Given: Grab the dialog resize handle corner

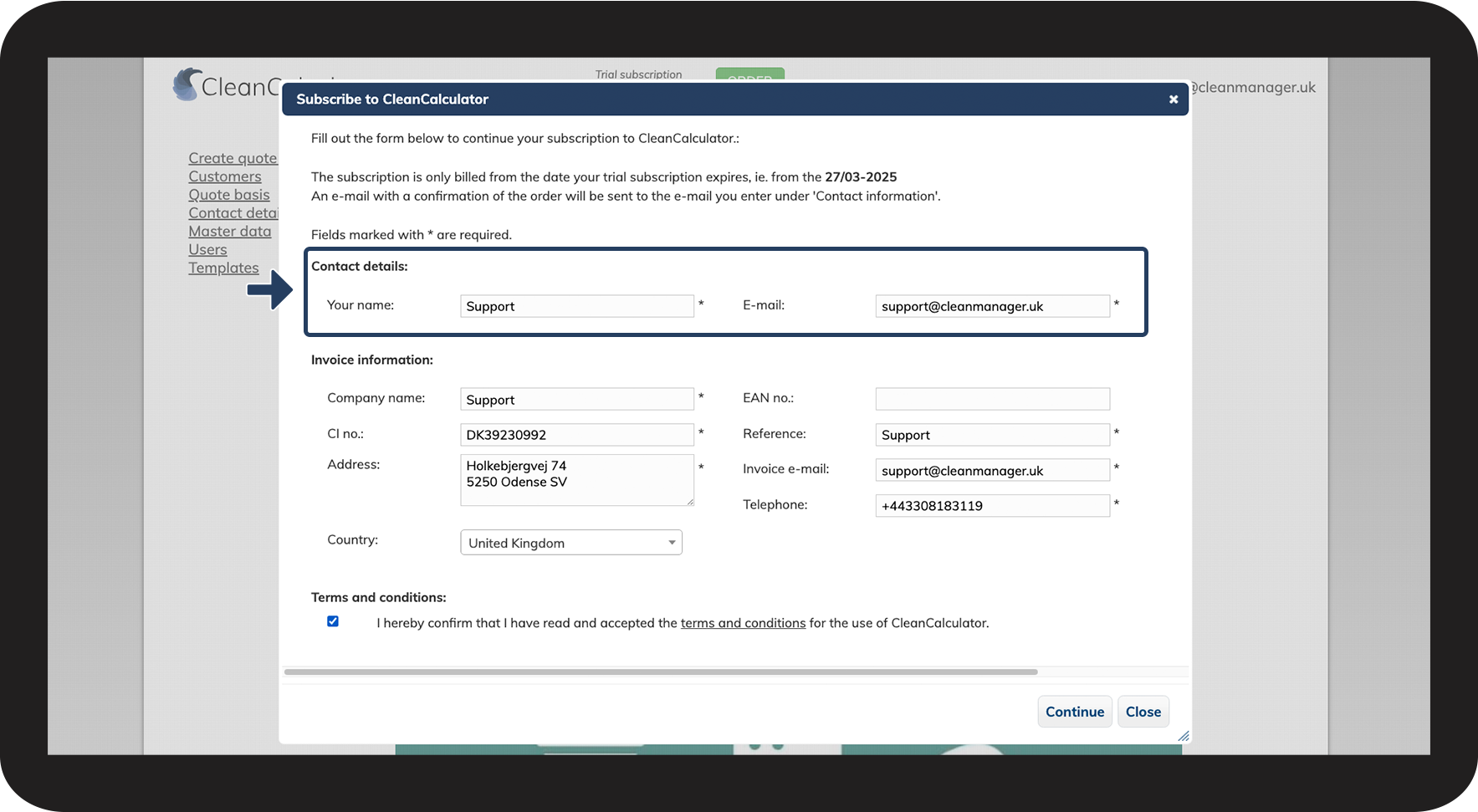Looking at the screenshot, I should [x=1183, y=736].
